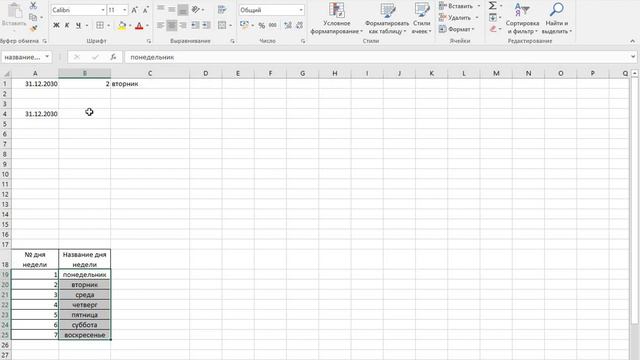Open the Общий number format dropdown
The image size is (640, 360).
click(x=301, y=10)
